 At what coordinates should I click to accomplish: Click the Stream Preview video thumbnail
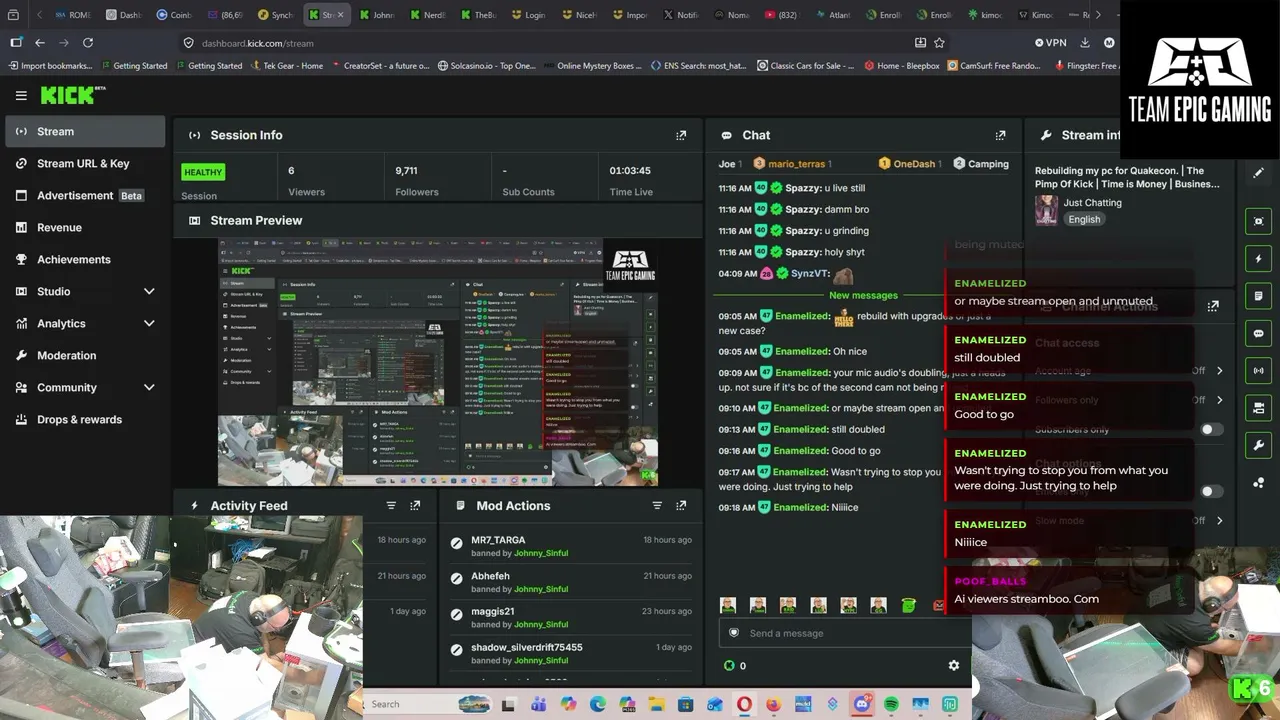coord(438,362)
